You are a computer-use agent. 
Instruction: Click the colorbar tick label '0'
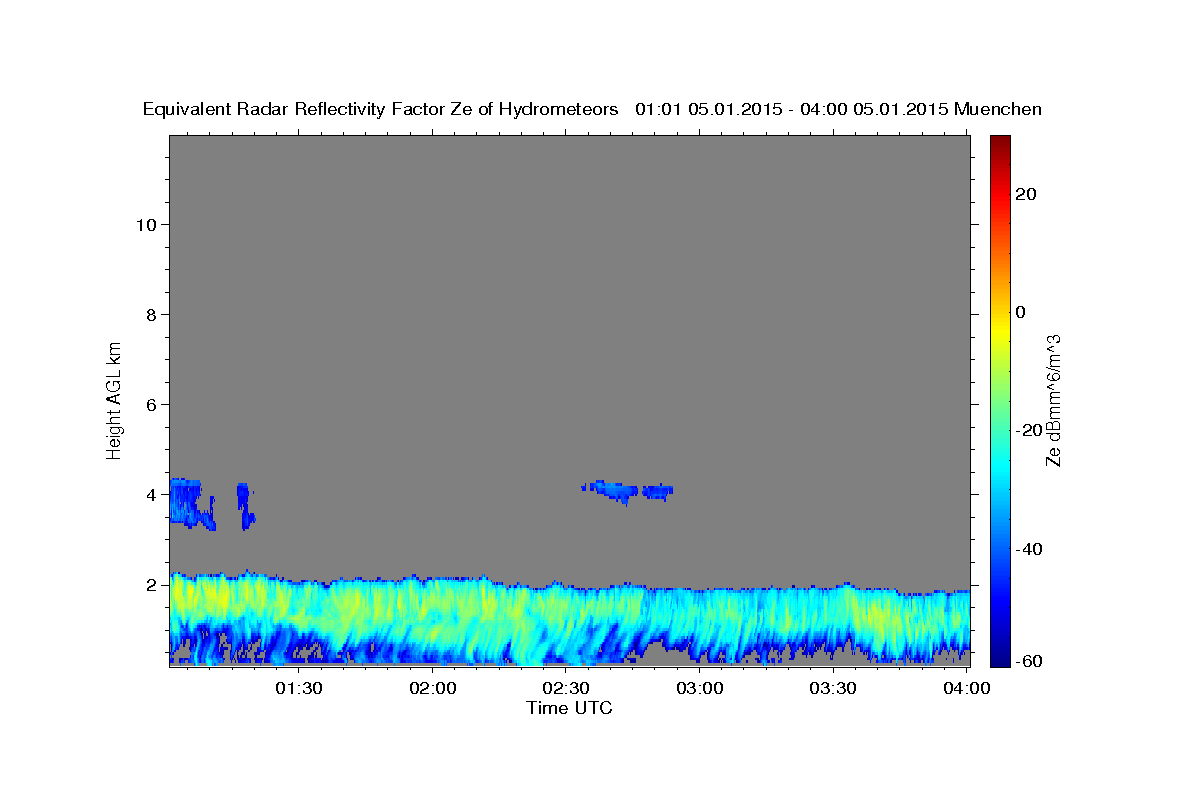(1021, 312)
